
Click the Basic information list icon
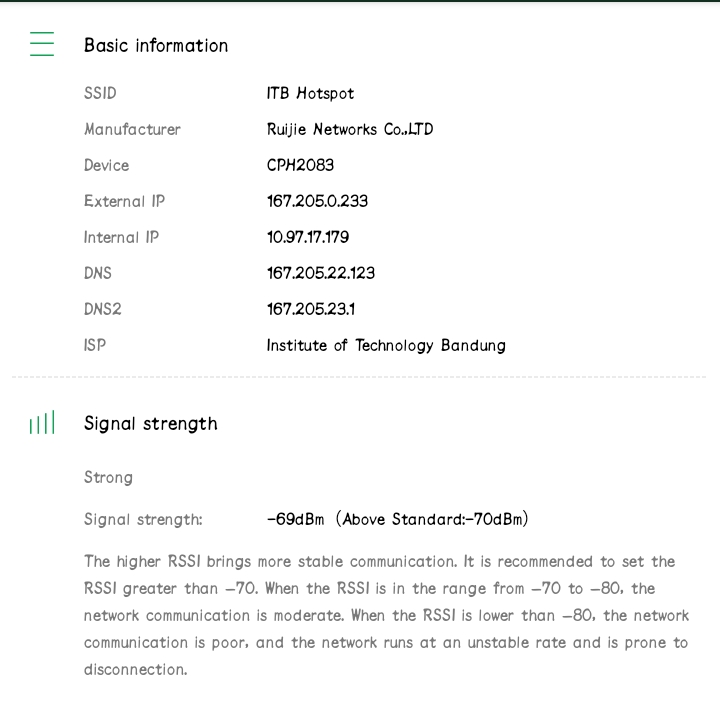tap(42, 44)
